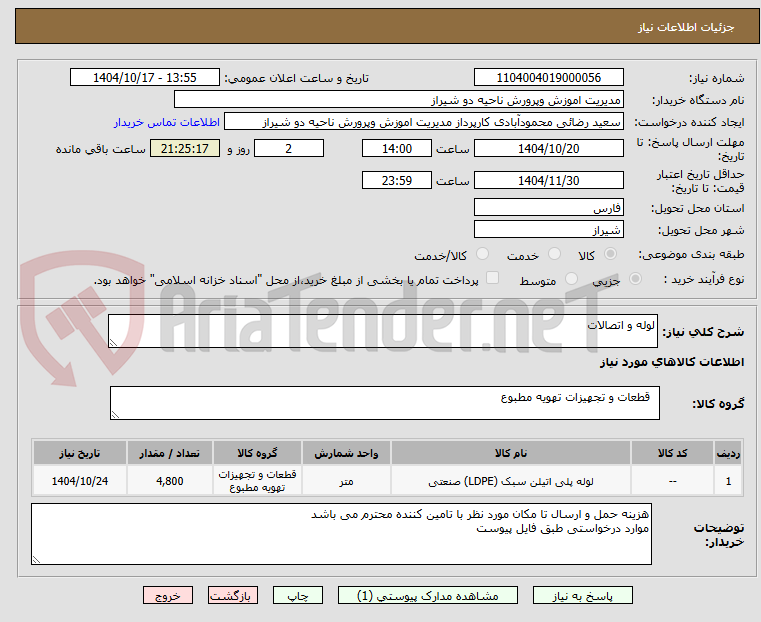Click the 'تعداد / مقدار' column header
The width and height of the screenshot is (761, 622).
[169, 453]
